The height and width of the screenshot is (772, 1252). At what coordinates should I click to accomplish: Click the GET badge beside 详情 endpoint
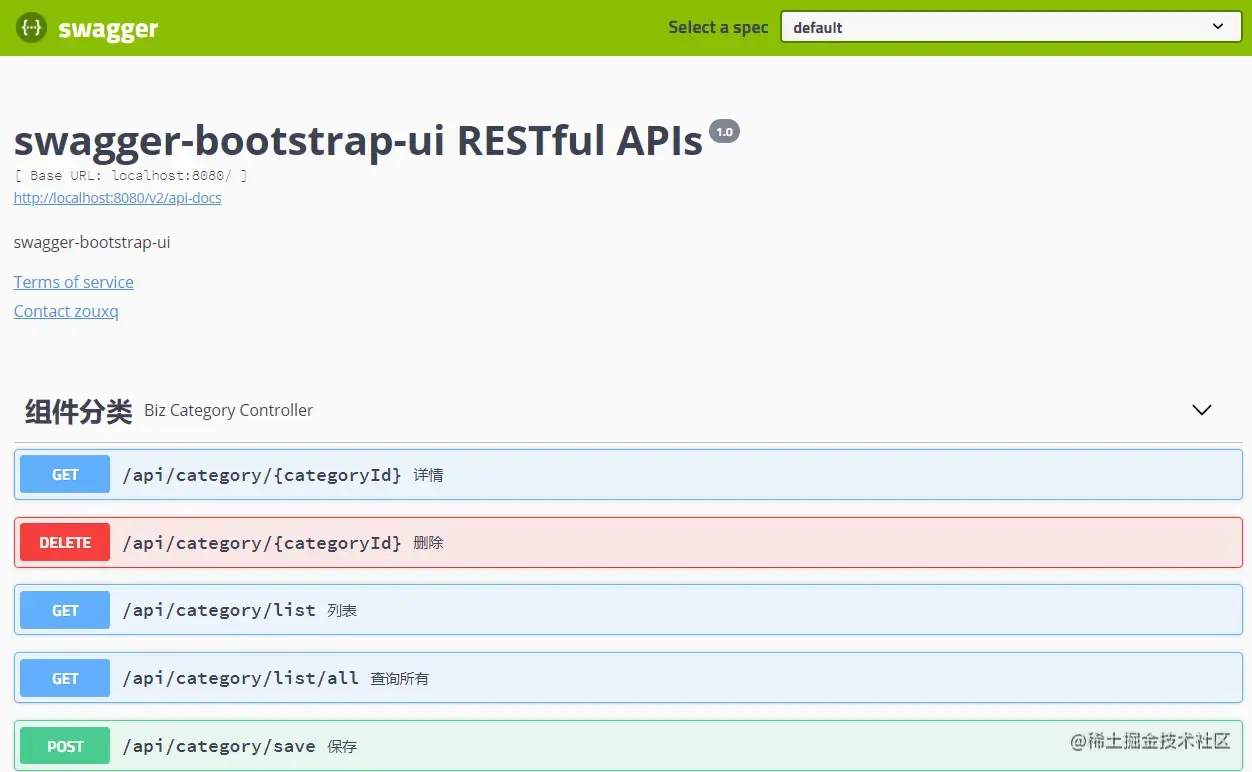65,475
